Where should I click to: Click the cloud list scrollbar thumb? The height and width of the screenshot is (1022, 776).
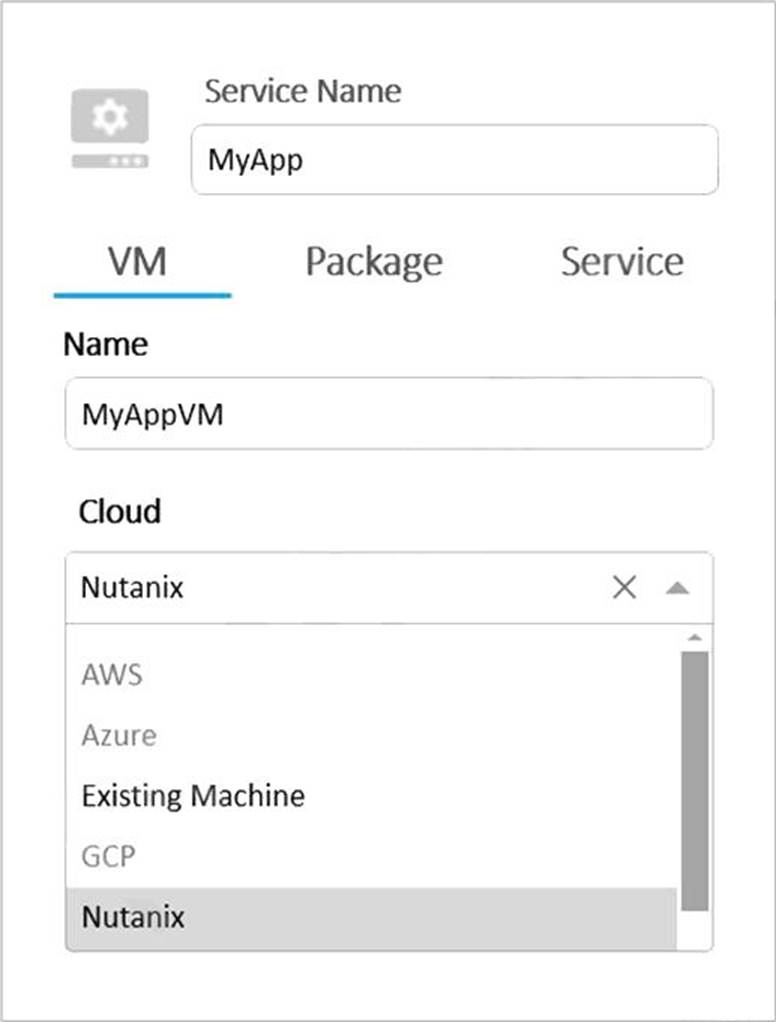(694, 780)
